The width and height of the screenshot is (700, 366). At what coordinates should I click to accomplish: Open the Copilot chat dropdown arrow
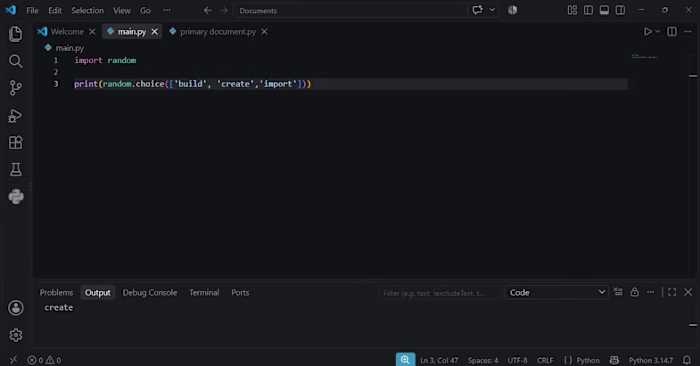click(x=492, y=10)
